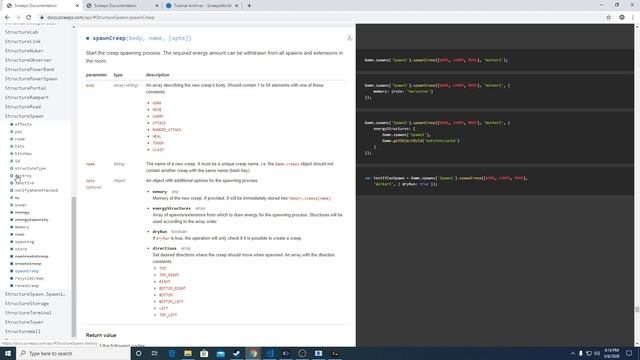Open the Mail app from taskbar
Image resolution: width=640 pixels, height=360 pixels.
(x=220, y=353)
